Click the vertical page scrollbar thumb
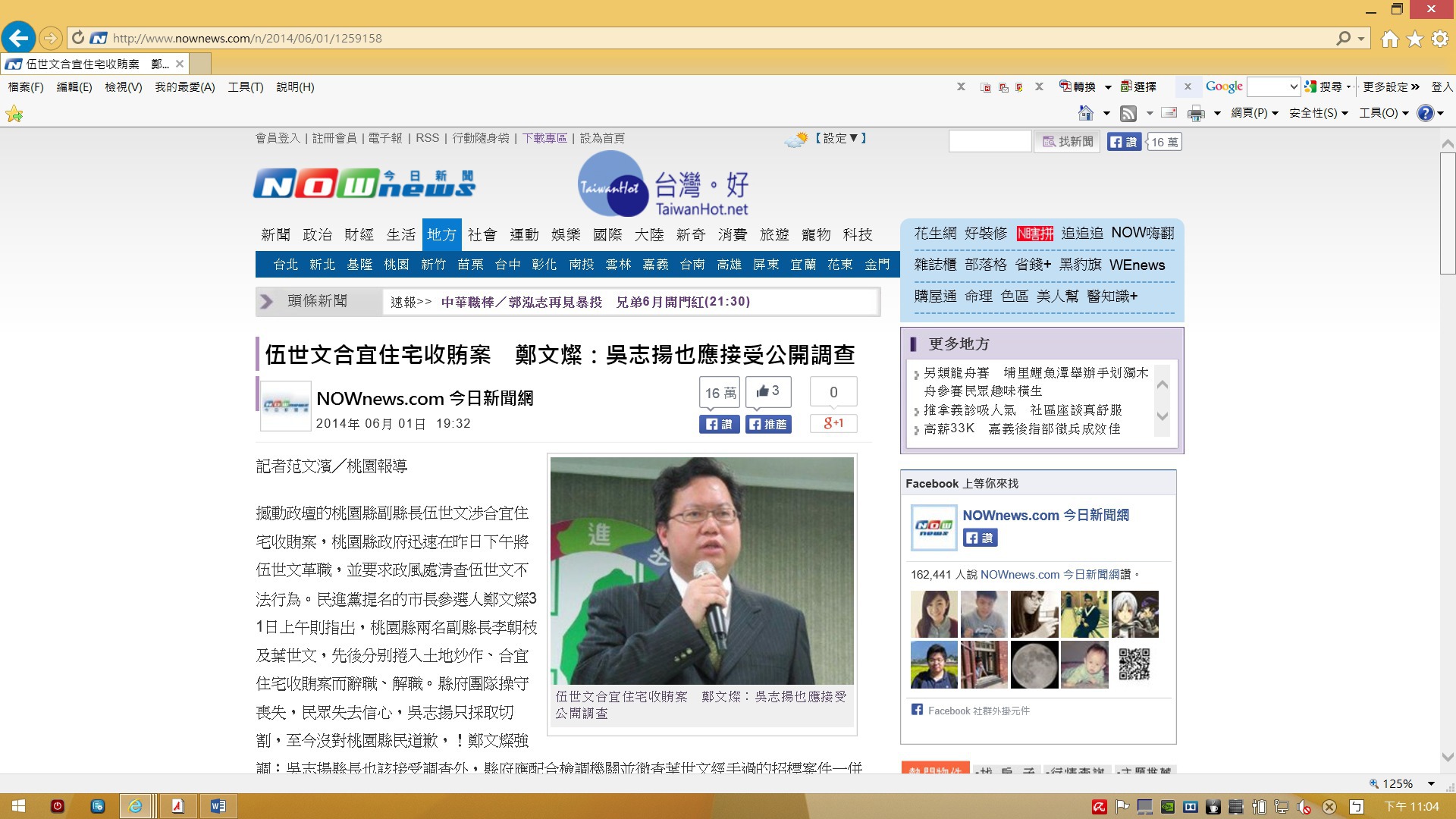 point(1447,212)
